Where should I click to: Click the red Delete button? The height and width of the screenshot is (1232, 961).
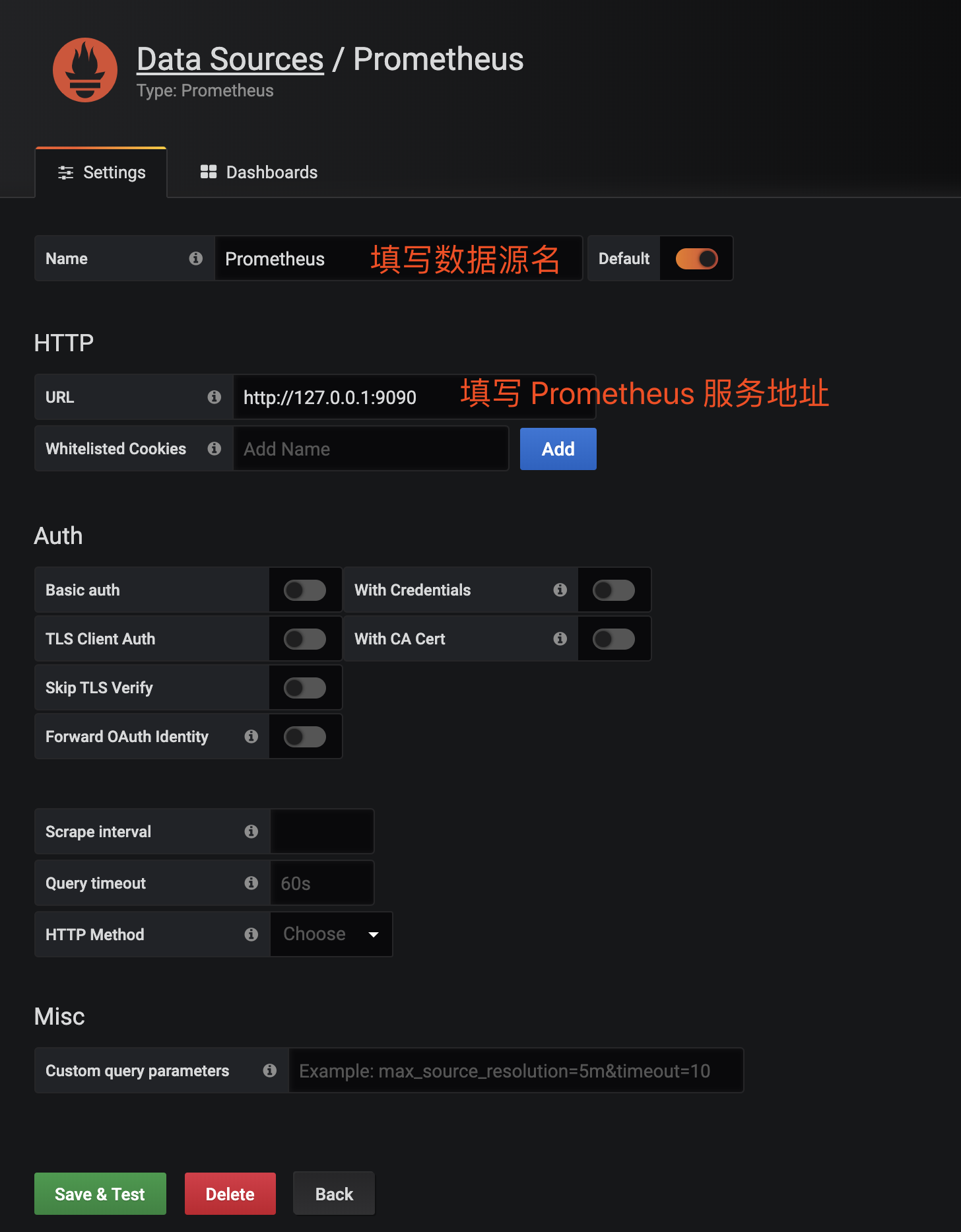click(x=230, y=1194)
